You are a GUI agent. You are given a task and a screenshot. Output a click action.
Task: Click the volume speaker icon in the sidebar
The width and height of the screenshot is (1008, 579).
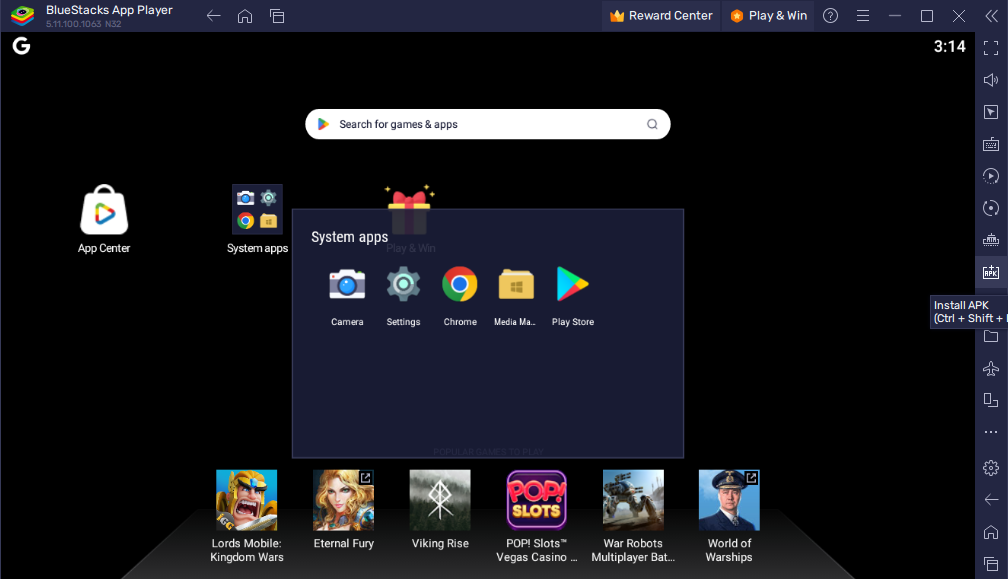coord(991,80)
